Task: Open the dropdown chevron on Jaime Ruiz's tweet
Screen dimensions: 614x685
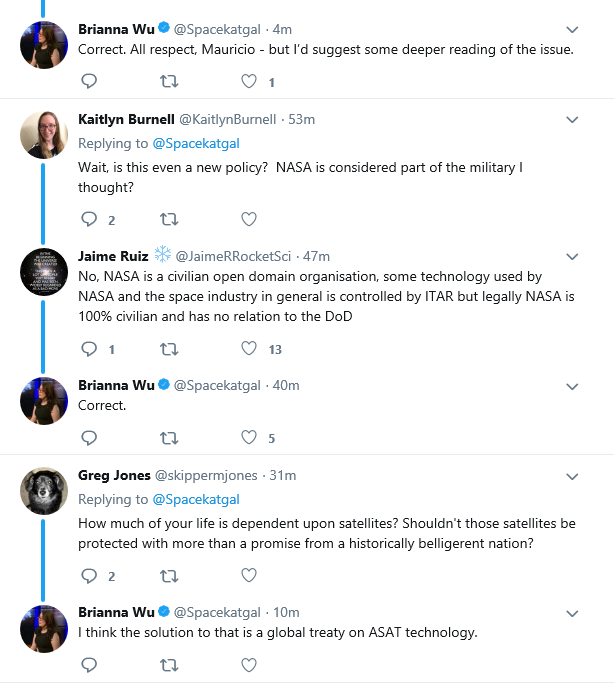Action: point(572,257)
